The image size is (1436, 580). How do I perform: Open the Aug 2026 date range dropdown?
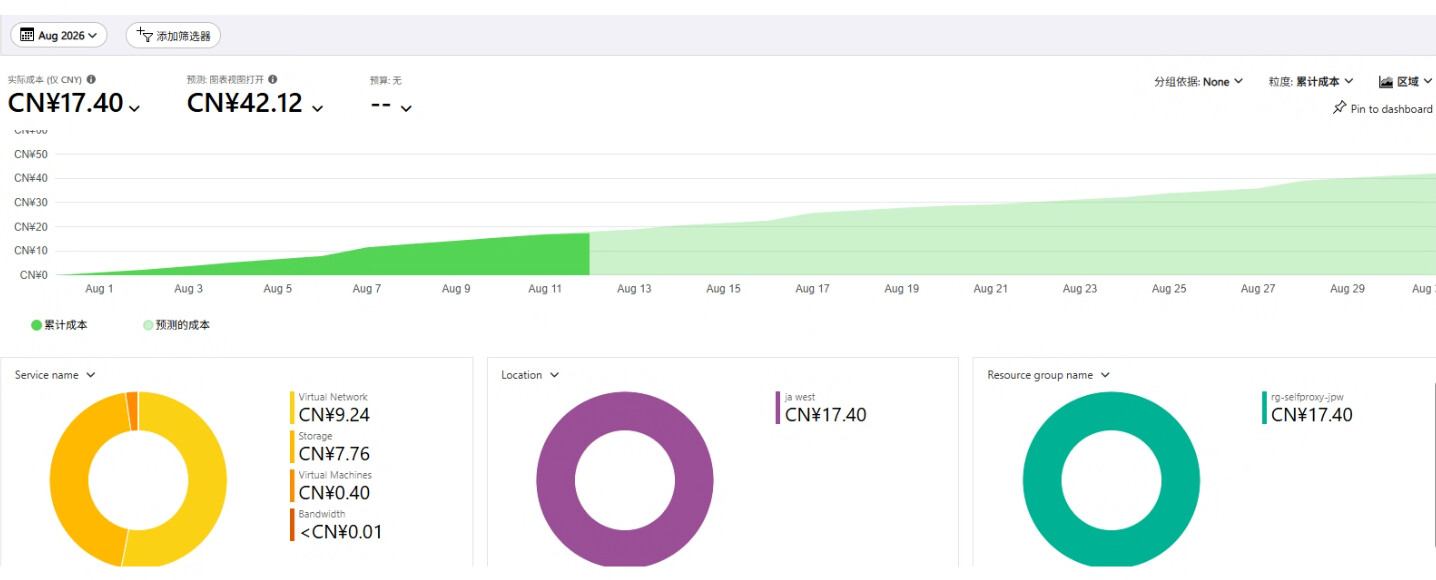click(x=64, y=35)
